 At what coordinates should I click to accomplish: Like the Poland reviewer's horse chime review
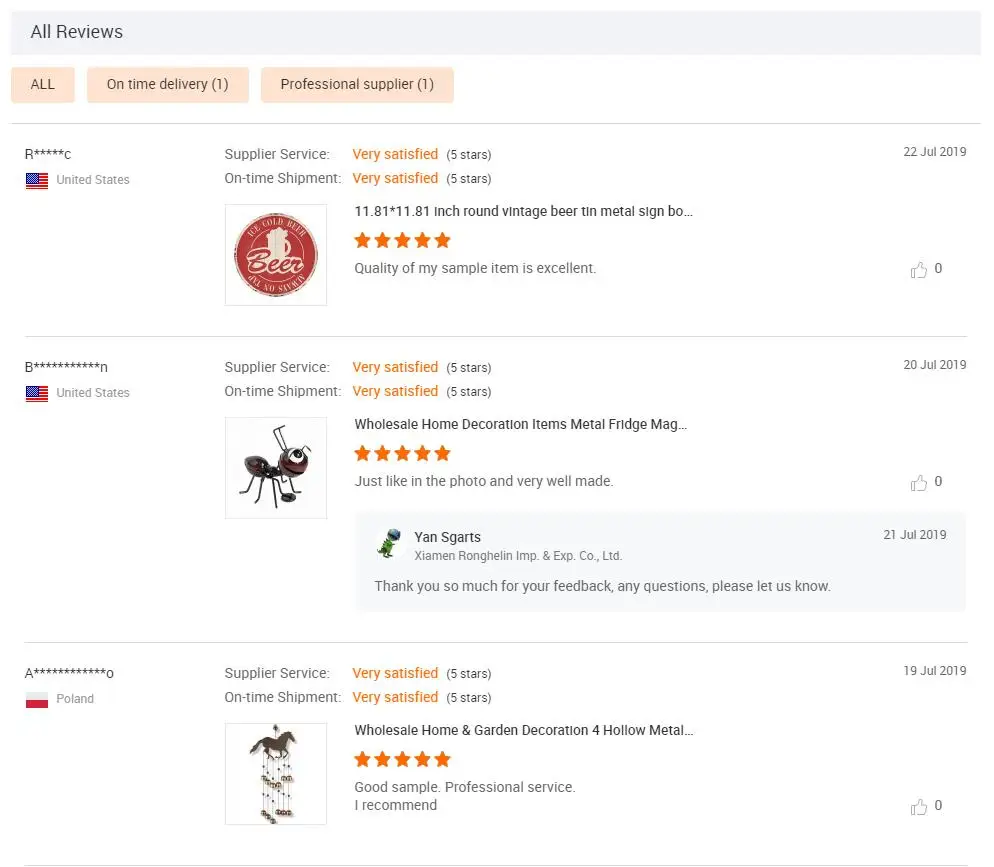[x=919, y=807]
